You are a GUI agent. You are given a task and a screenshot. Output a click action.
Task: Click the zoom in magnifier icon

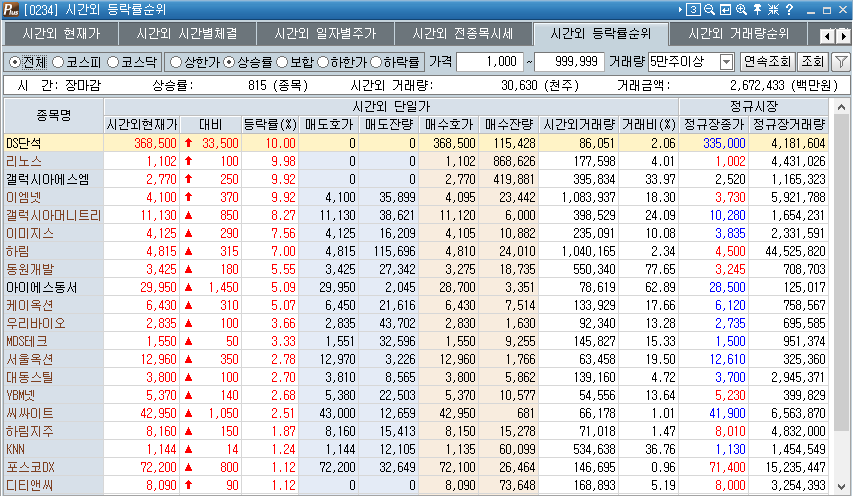click(741, 10)
